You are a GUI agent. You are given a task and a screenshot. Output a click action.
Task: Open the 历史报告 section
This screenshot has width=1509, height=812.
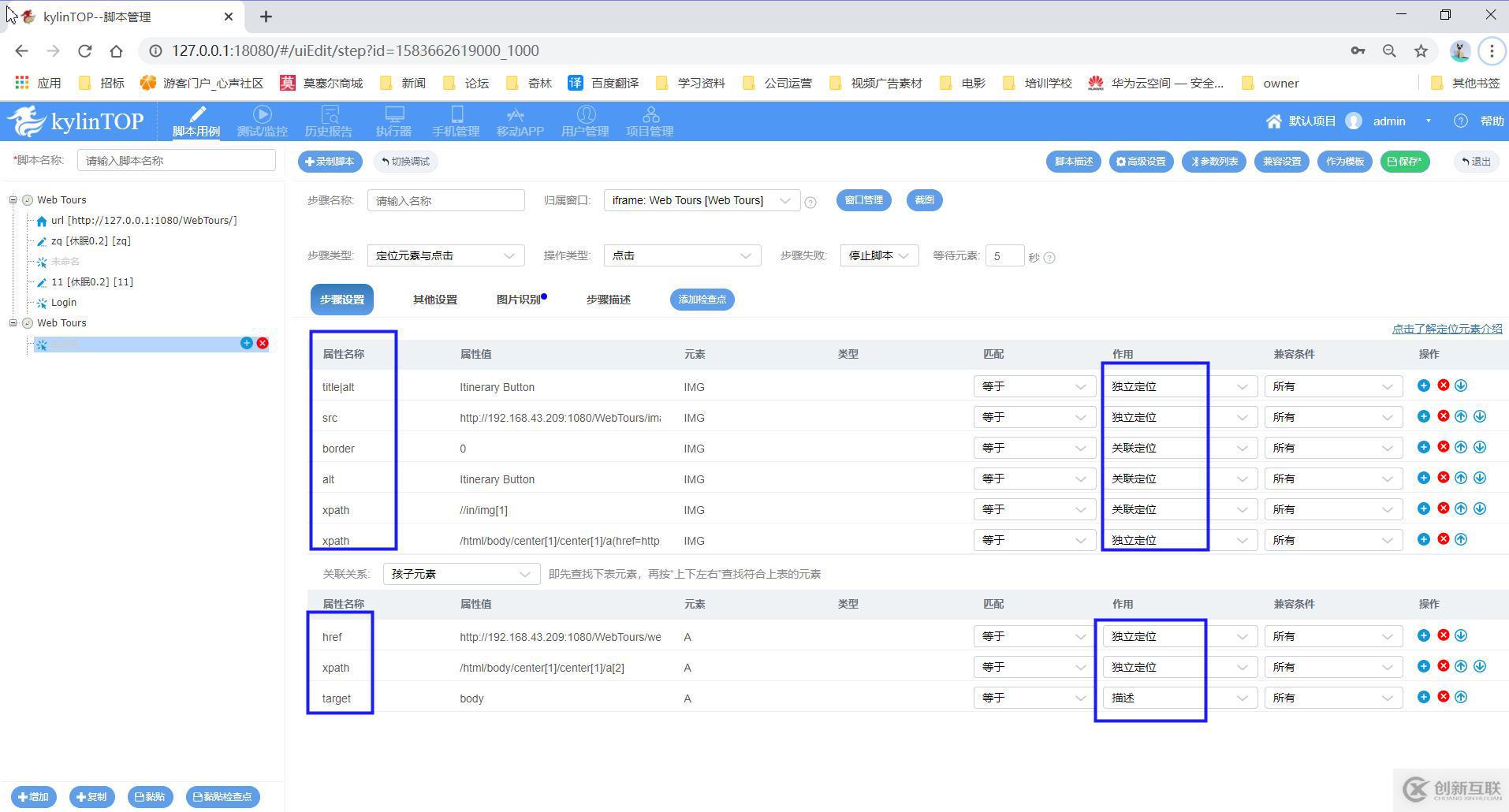tap(329, 121)
